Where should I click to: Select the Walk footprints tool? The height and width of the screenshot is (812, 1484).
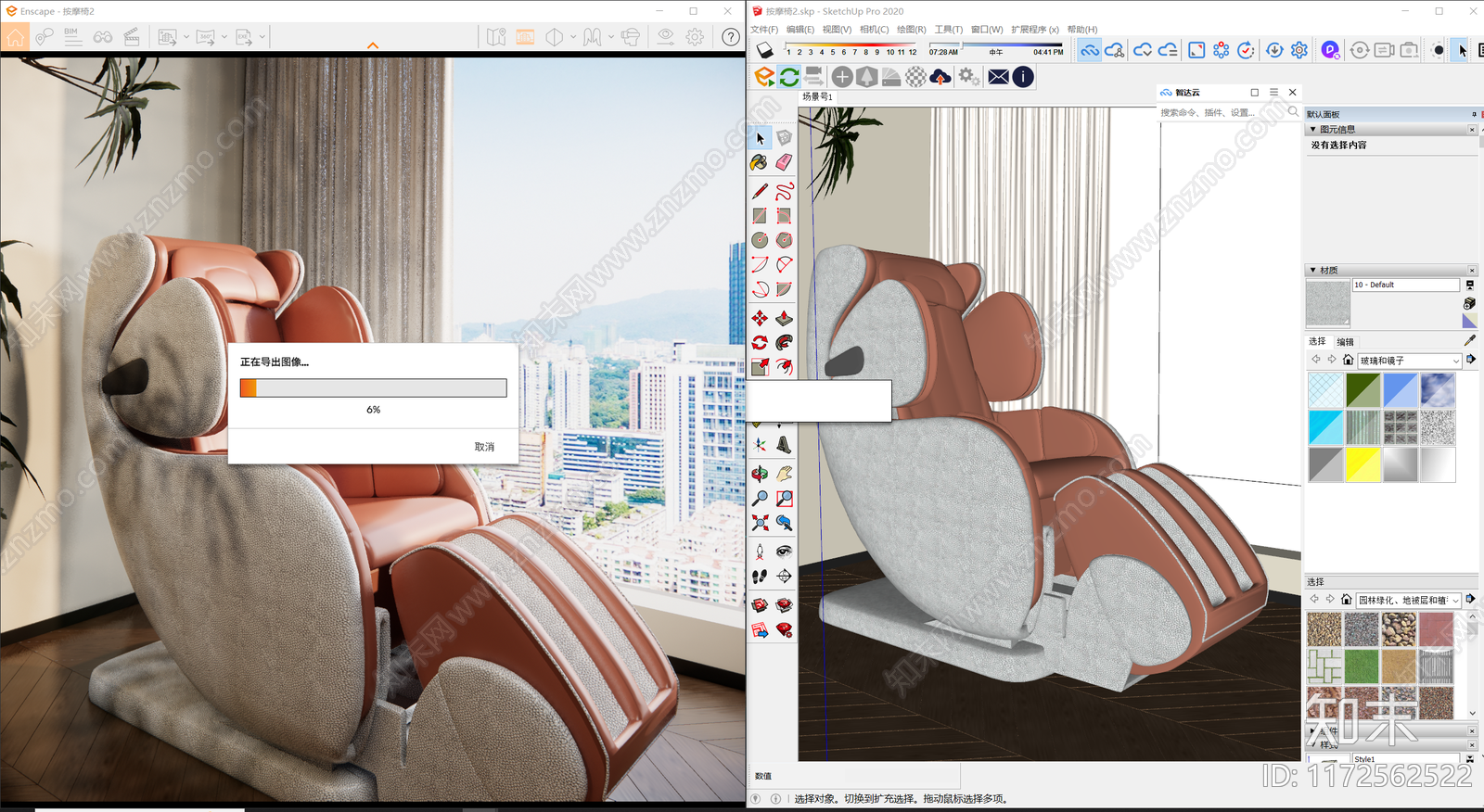(x=760, y=577)
